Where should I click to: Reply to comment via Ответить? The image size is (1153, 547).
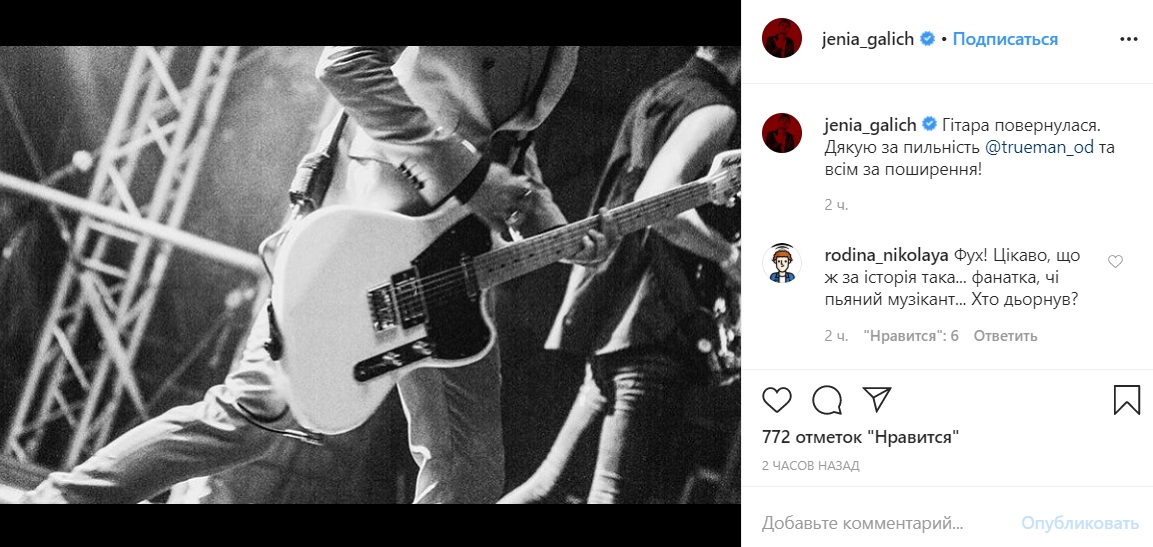[1005, 336]
